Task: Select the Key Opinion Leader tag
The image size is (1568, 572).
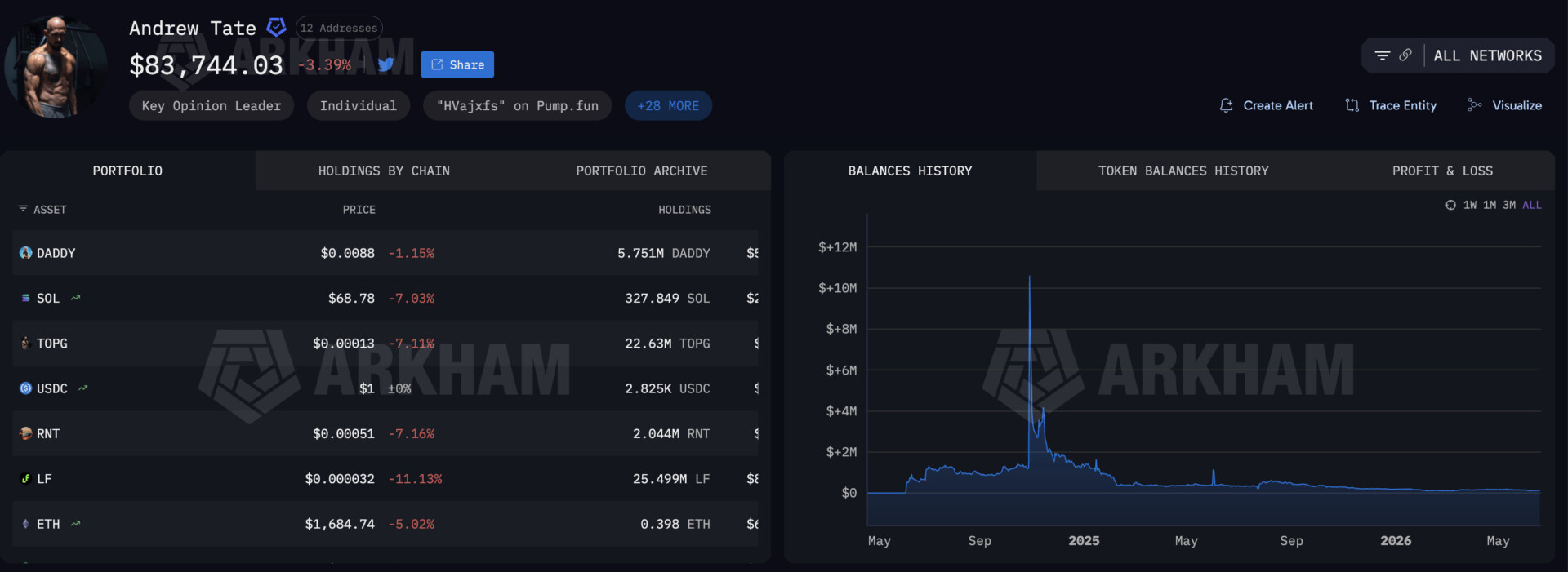Action: [x=212, y=105]
